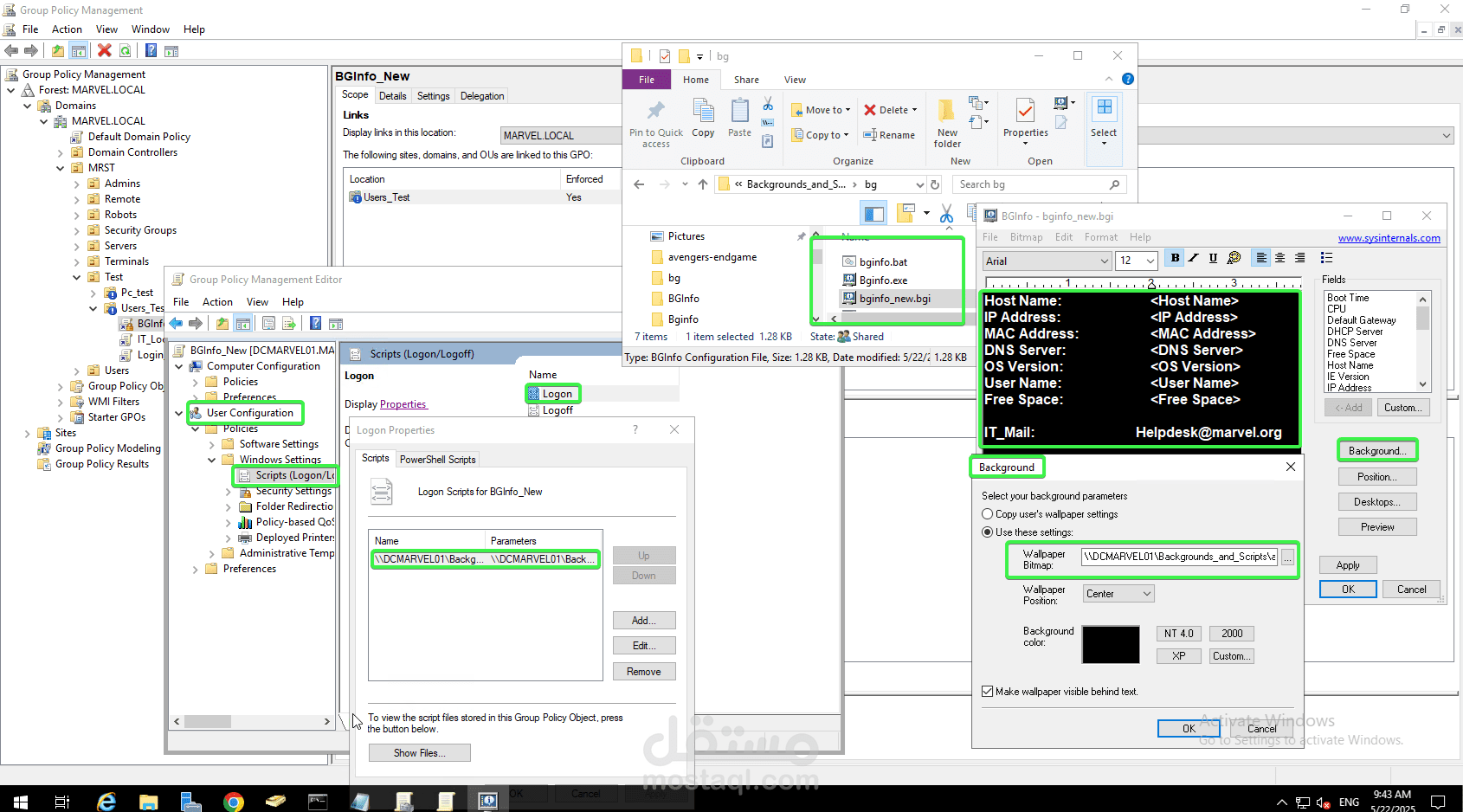This screenshot has height=812, width=1463.
Task: Collapse the Forest: MARVEL.LOCAL tree node
Action: tap(11, 90)
